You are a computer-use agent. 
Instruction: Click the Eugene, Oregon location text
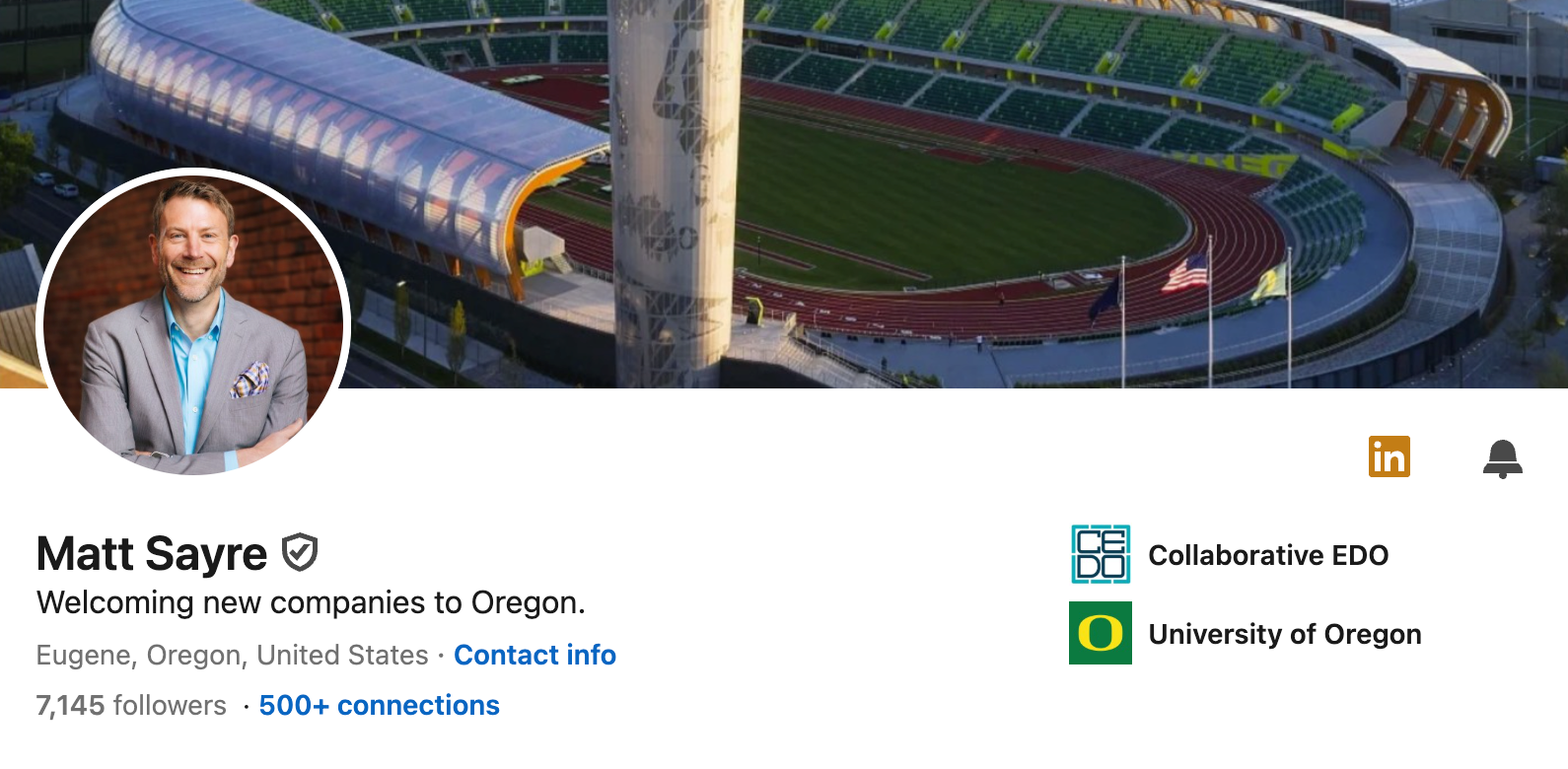(232, 655)
